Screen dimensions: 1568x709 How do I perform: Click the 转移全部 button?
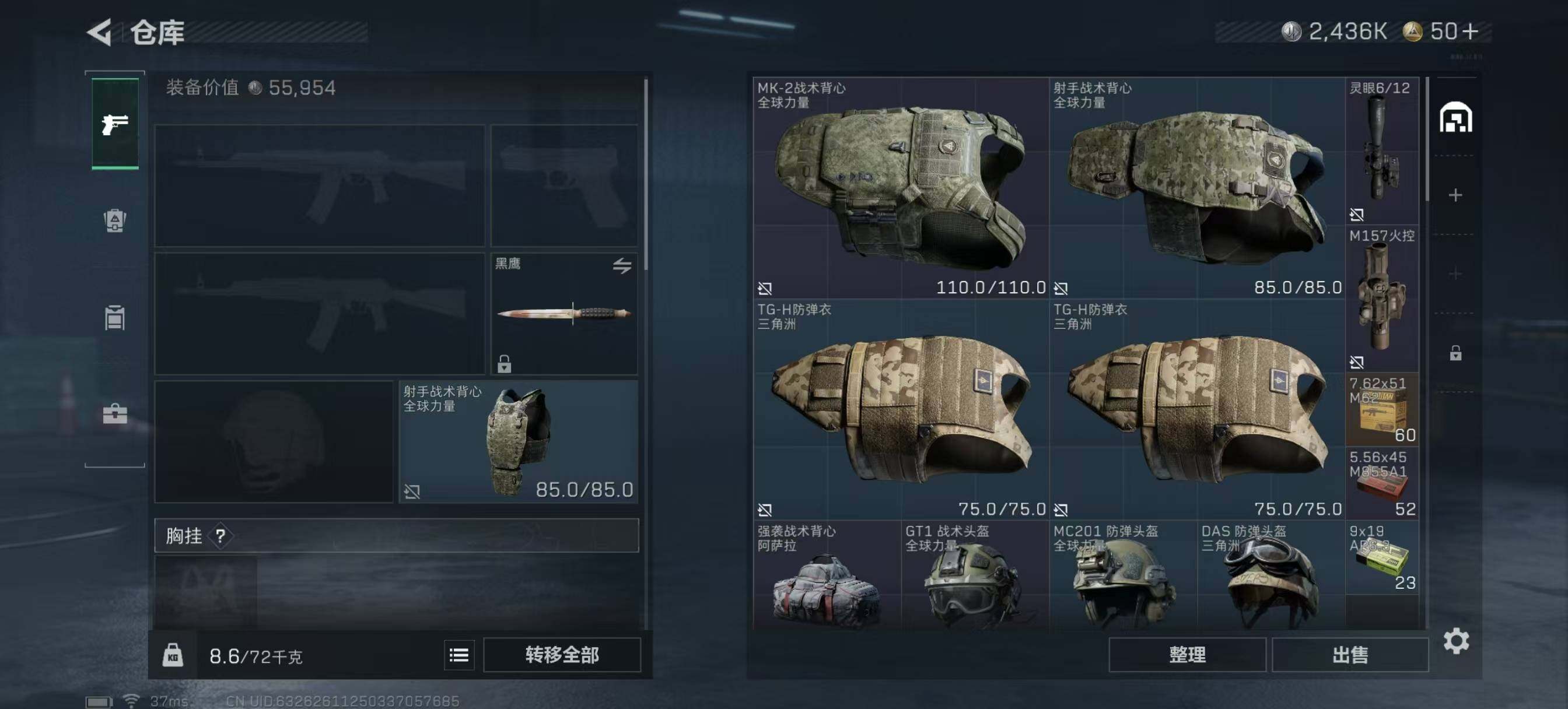click(562, 655)
